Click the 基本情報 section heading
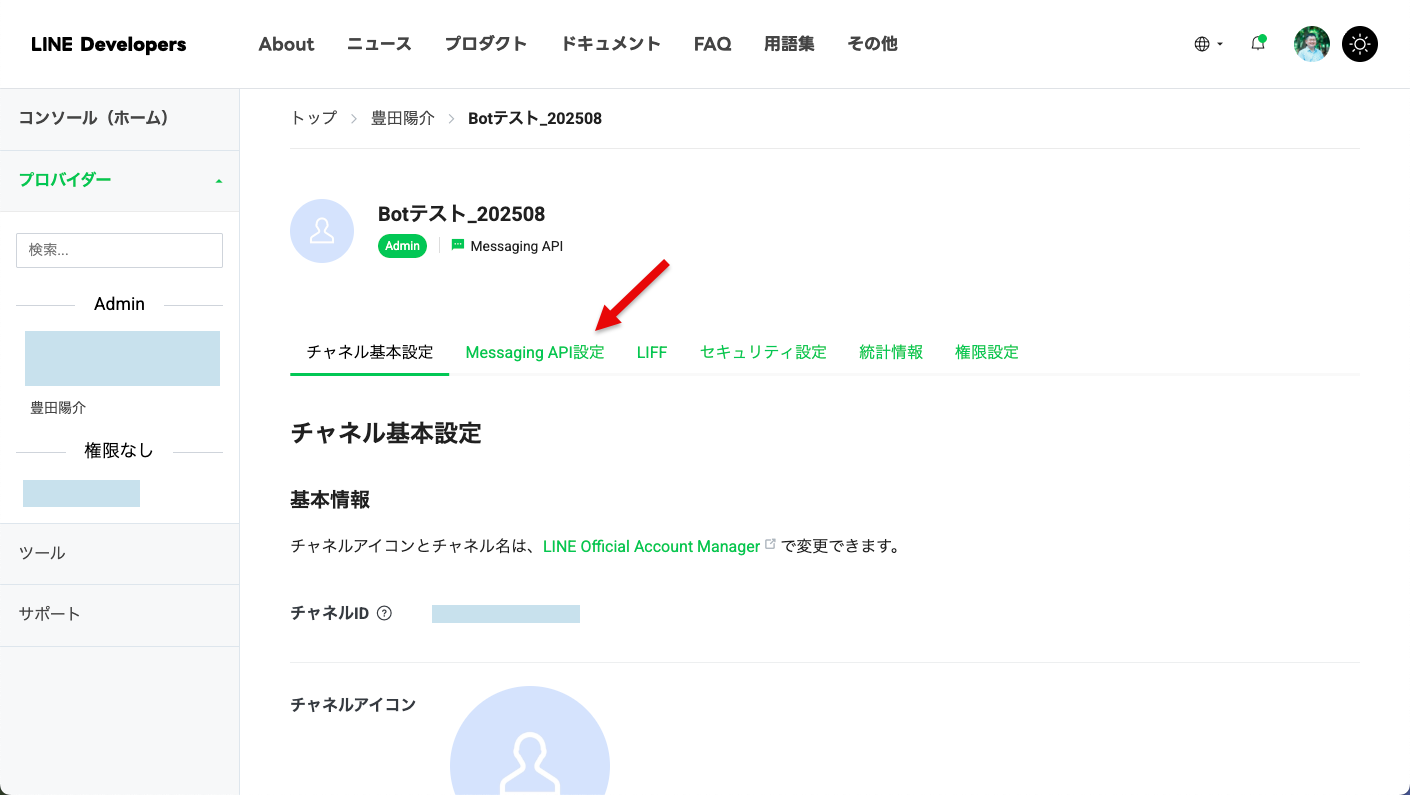The width and height of the screenshot is (1410, 795). [330, 499]
